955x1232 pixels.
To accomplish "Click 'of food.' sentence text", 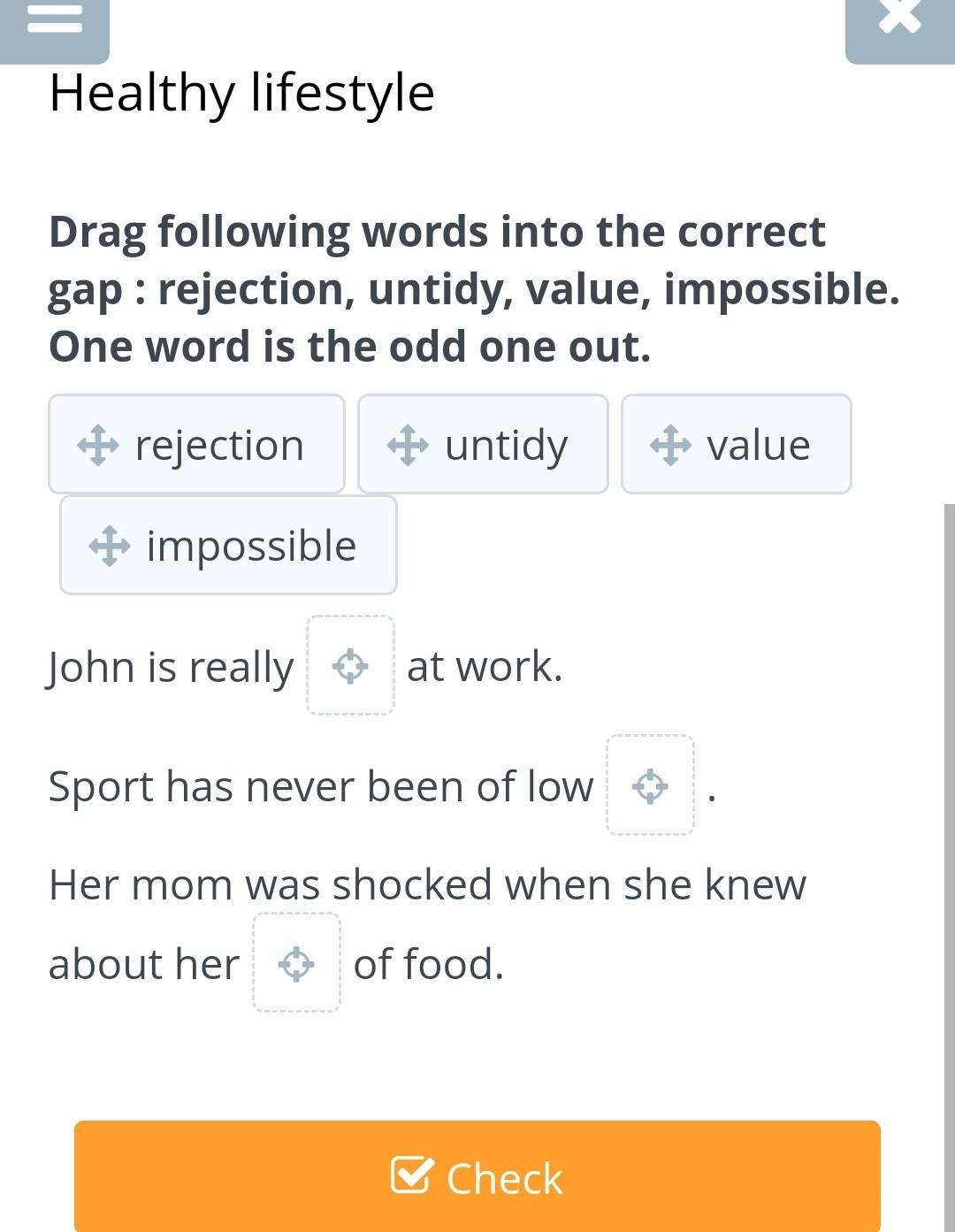I will [x=428, y=963].
